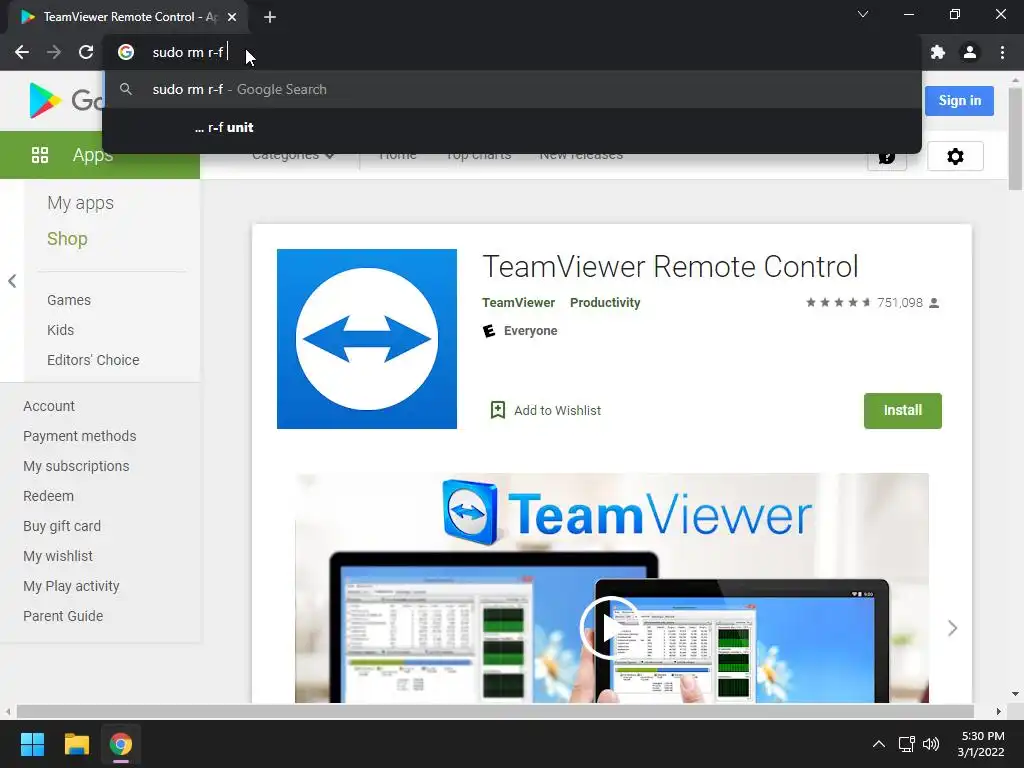Click the vertical scrollbar down arrow

coord(1015,694)
